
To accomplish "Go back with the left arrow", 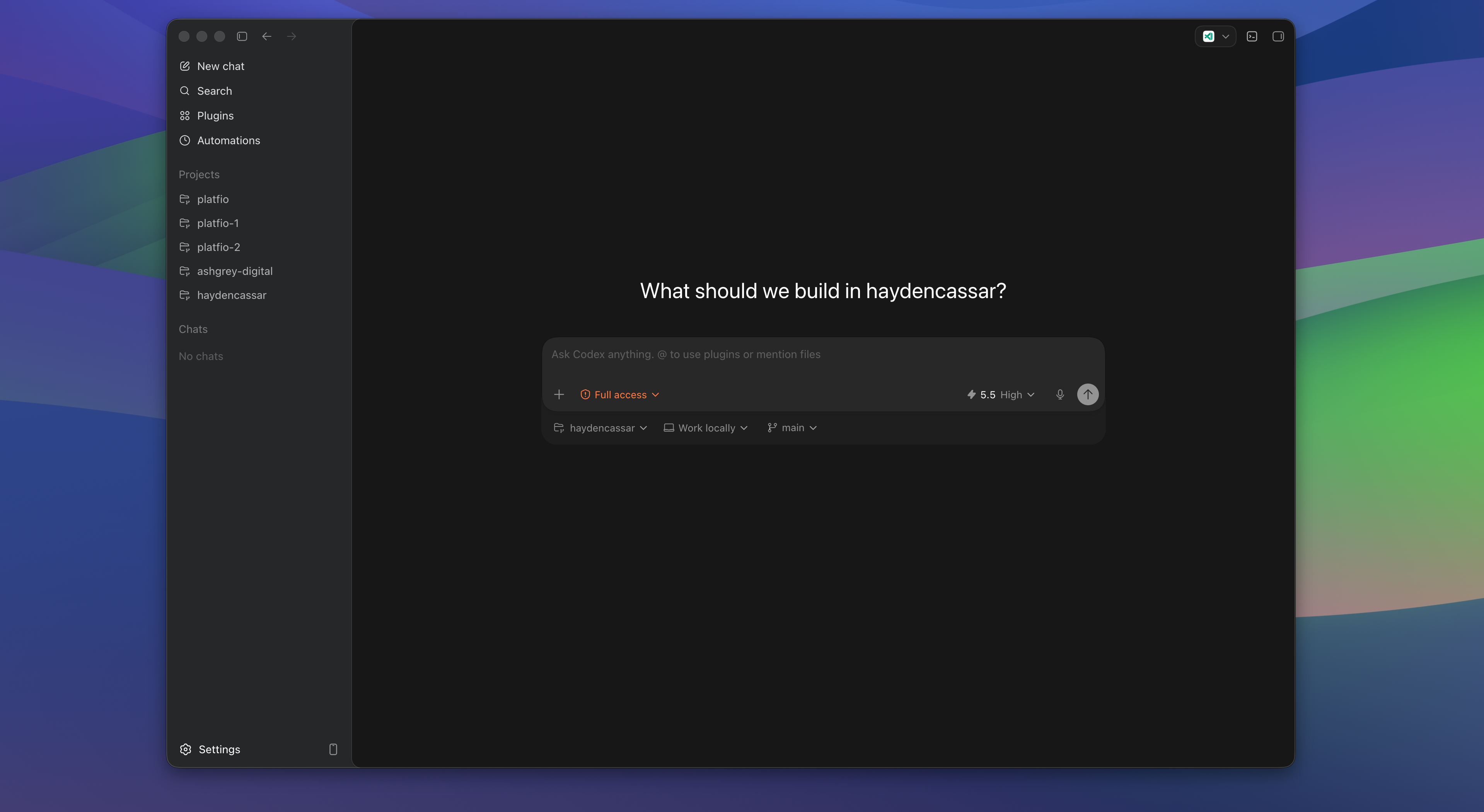I will tap(266, 36).
